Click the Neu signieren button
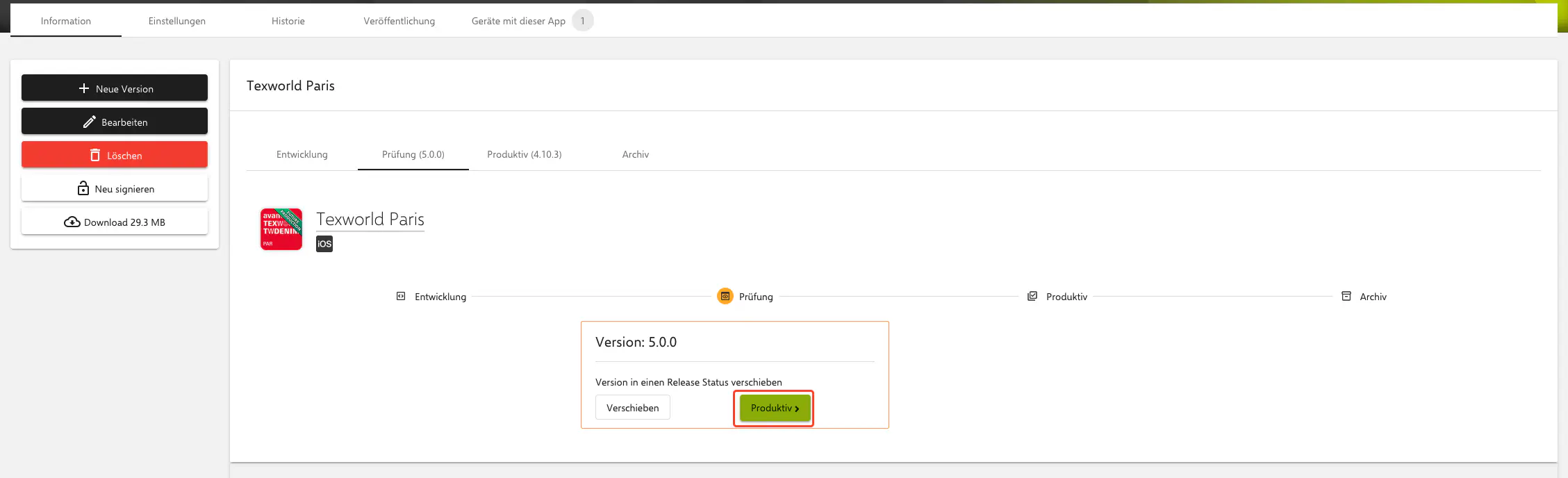The image size is (1568, 478). coord(115,188)
